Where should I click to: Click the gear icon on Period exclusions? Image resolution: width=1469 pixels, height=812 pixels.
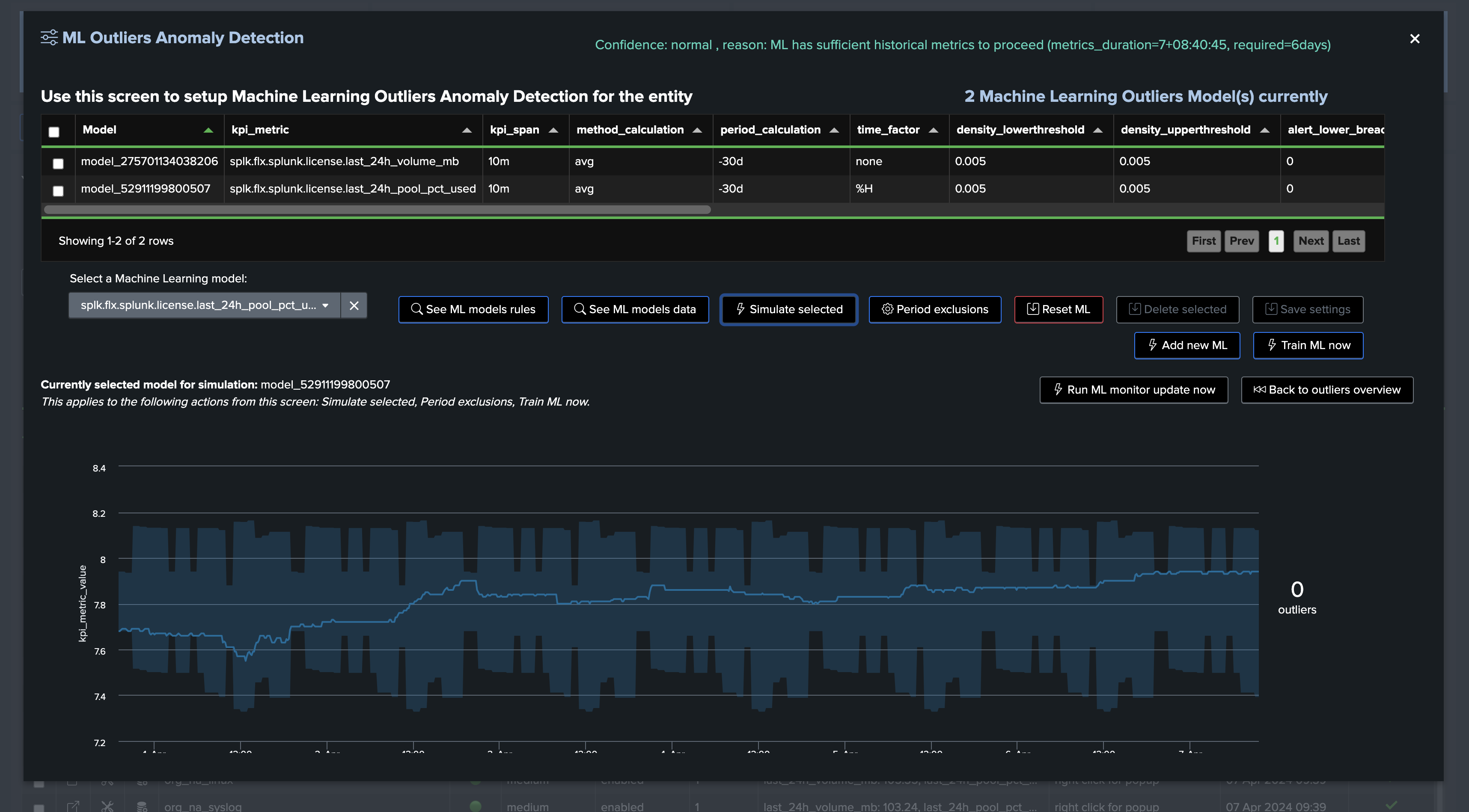pyautogui.click(x=887, y=309)
